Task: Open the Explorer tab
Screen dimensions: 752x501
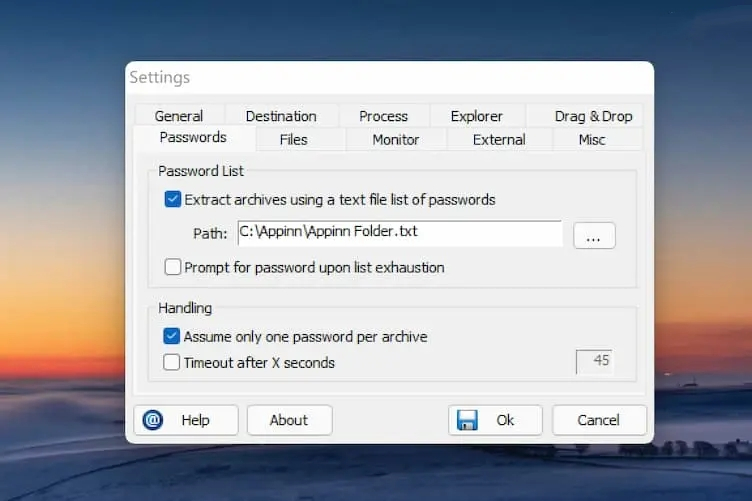Action: [x=477, y=116]
